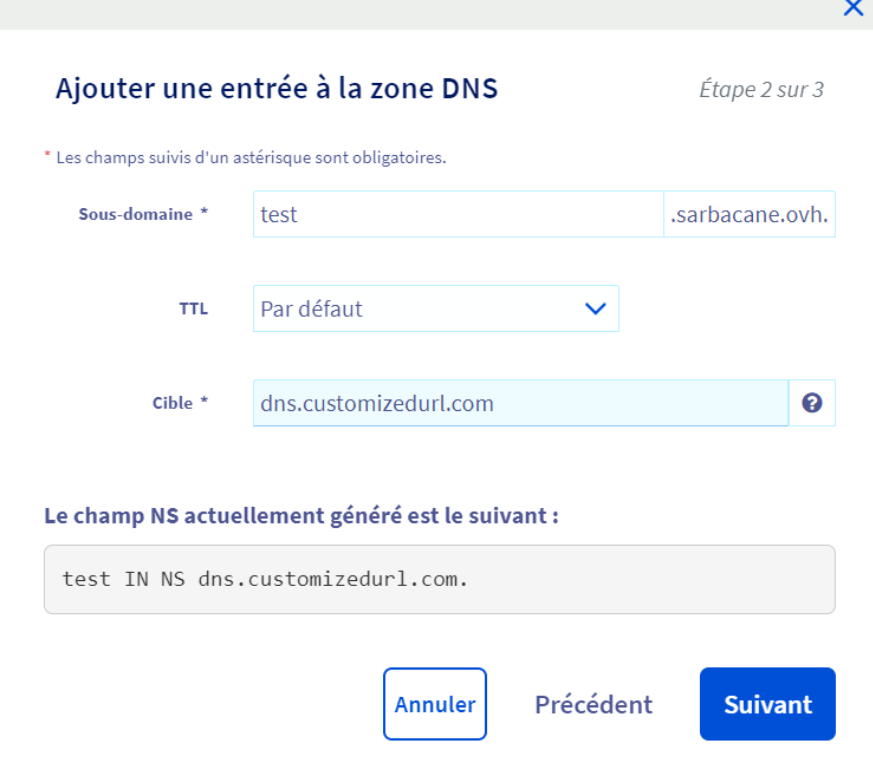Expand the TTL dropdown chevron arrow
The height and width of the screenshot is (766, 873).
pos(595,309)
